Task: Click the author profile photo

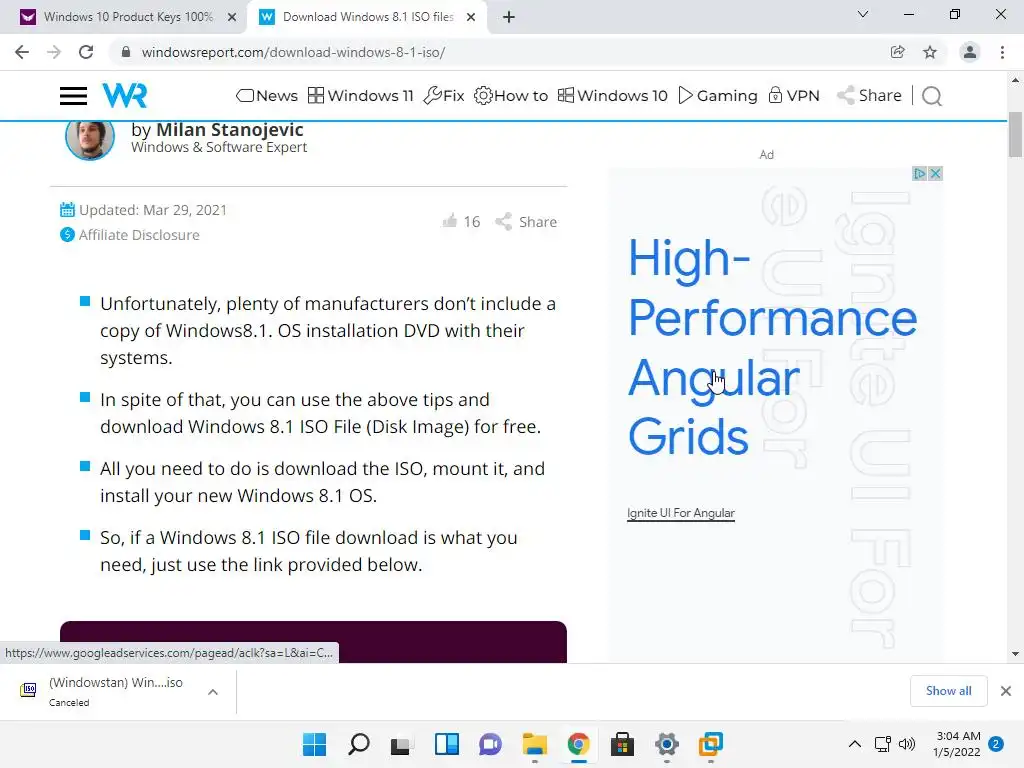Action: pyautogui.click(x=90, y=138)
